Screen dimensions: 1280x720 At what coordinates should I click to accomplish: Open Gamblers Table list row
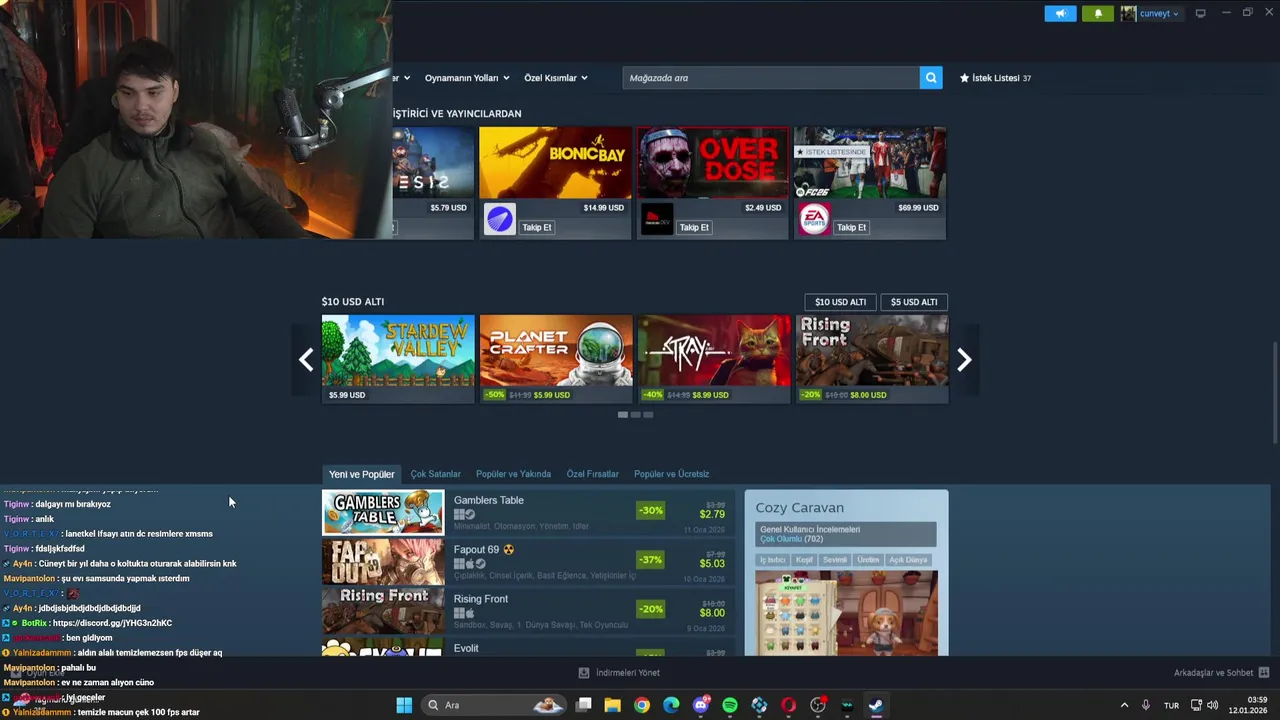pos(528,513)
